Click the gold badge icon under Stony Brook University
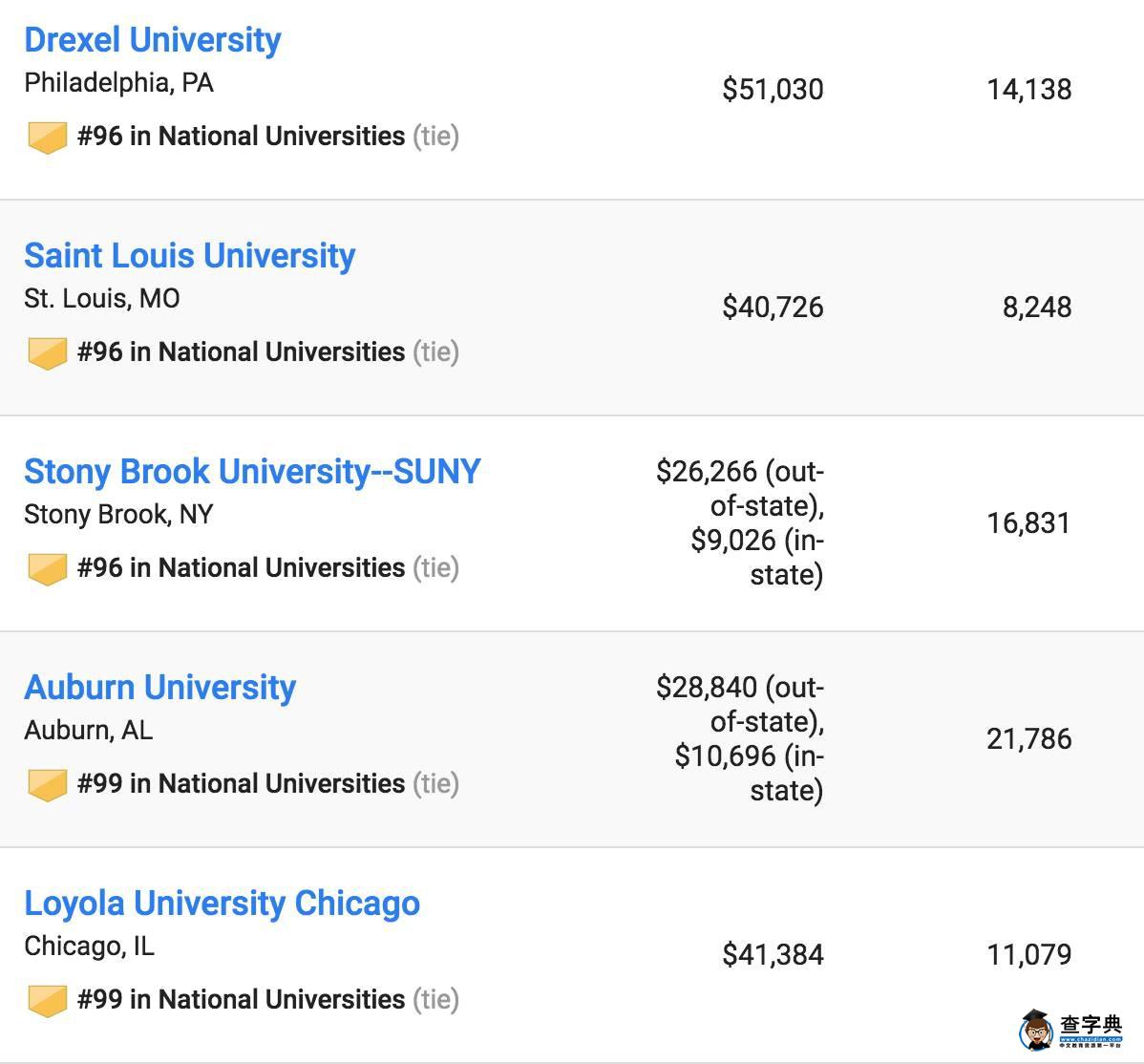Screen dimensions: 1144x1064 [x=47, y=569]
